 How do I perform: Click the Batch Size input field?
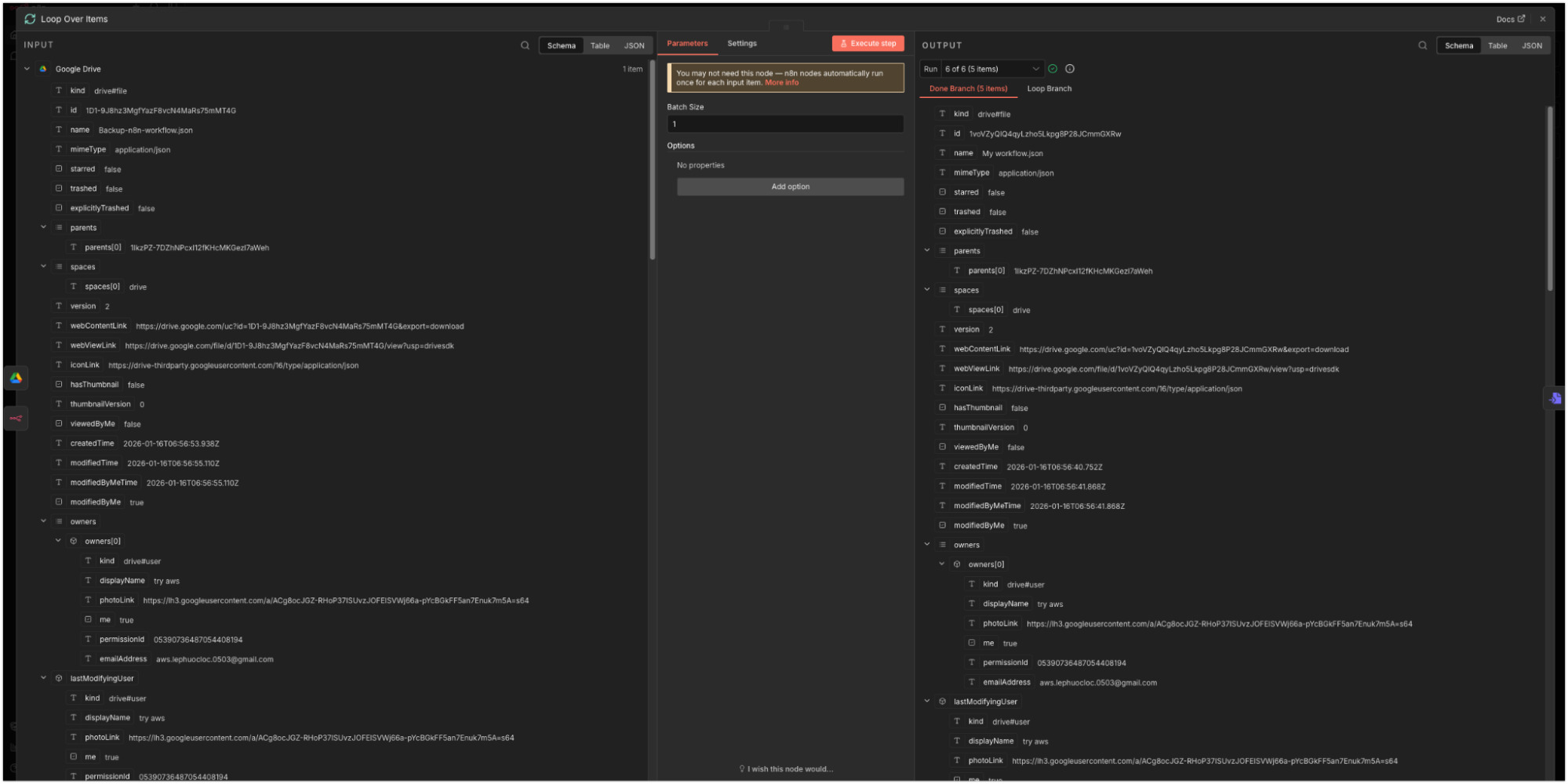point(784,124)
